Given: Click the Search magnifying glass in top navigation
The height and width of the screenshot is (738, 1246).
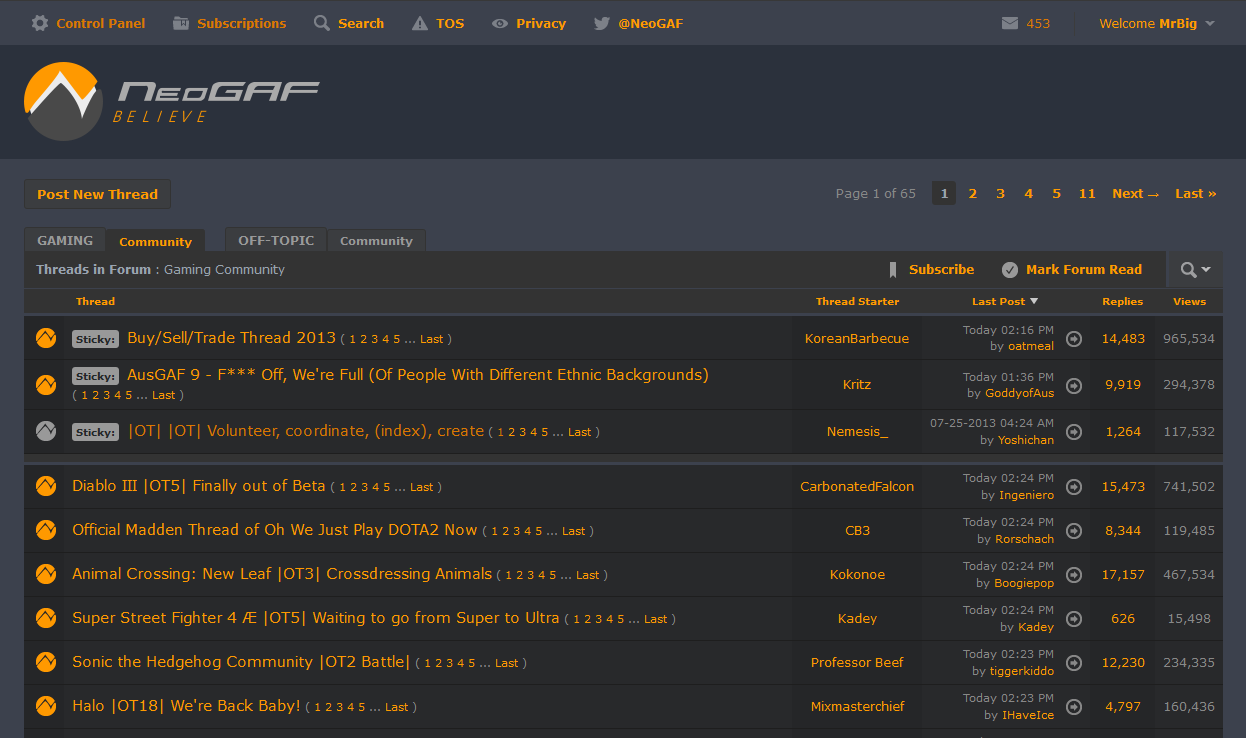Looking at the screenshot, I should [x=320, y=22].
